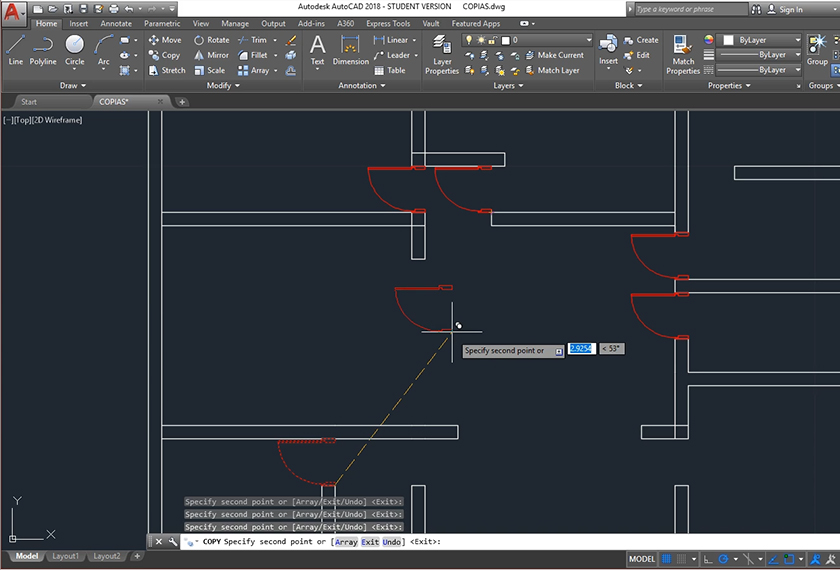Click the keyword search field

(x=691, y=9)
